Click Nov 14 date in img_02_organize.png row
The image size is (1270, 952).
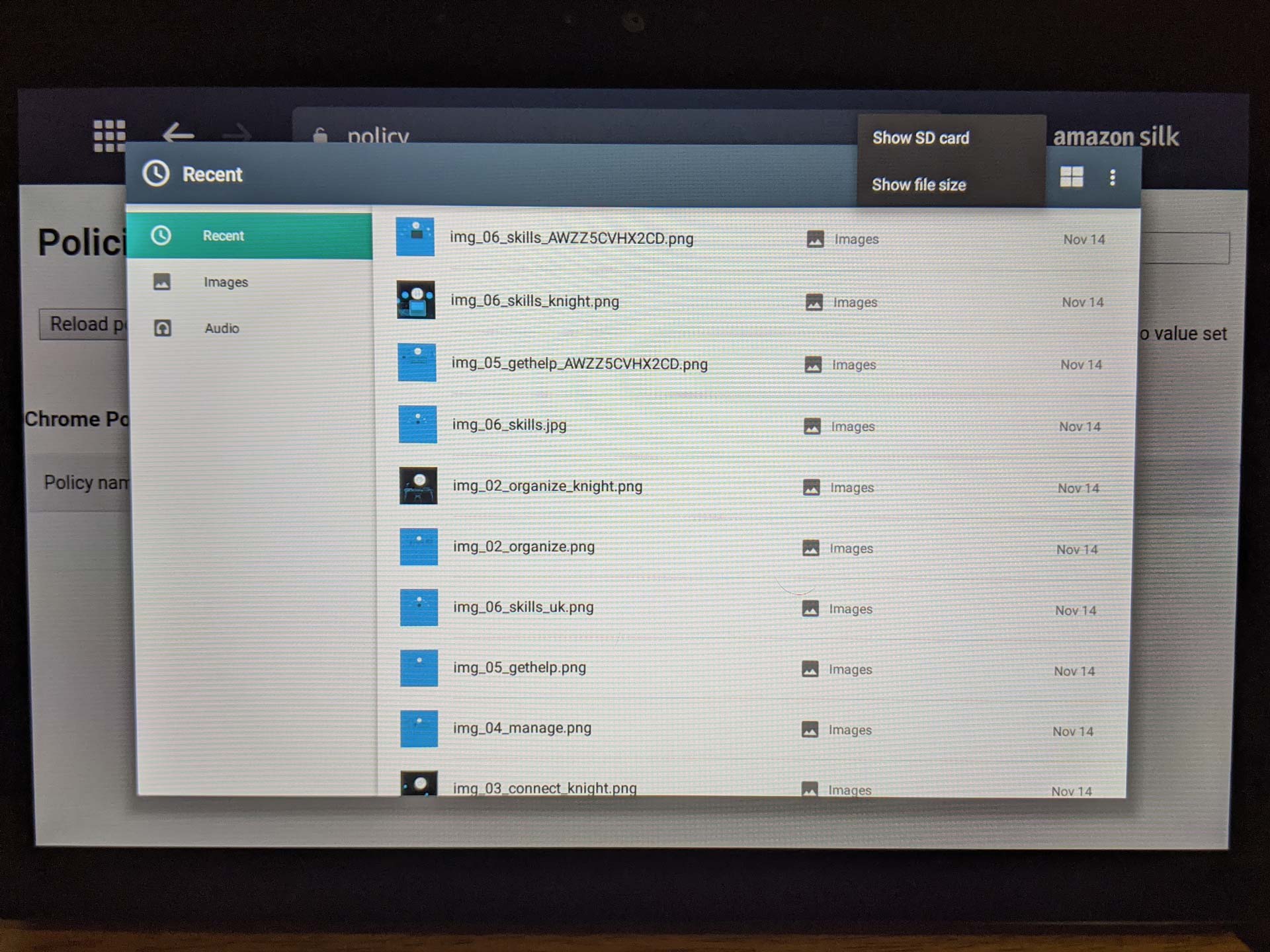click(1077, 549)
